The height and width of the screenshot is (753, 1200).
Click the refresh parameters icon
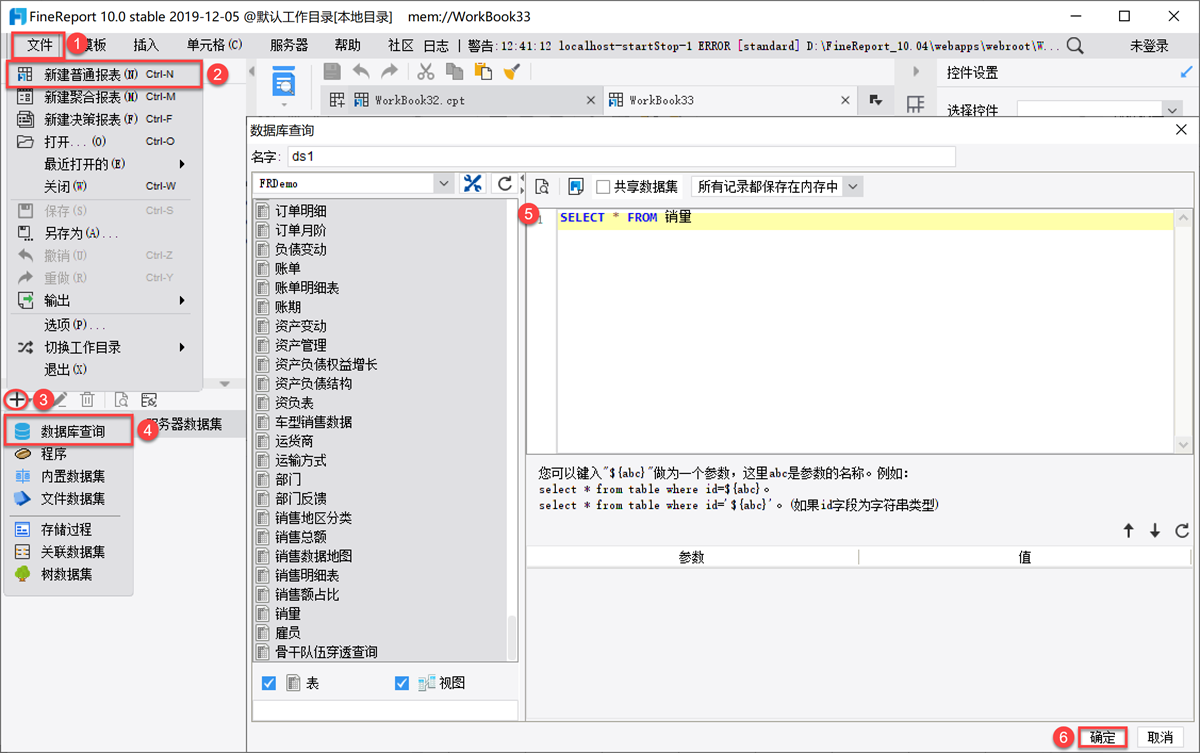pos(1182,531)
